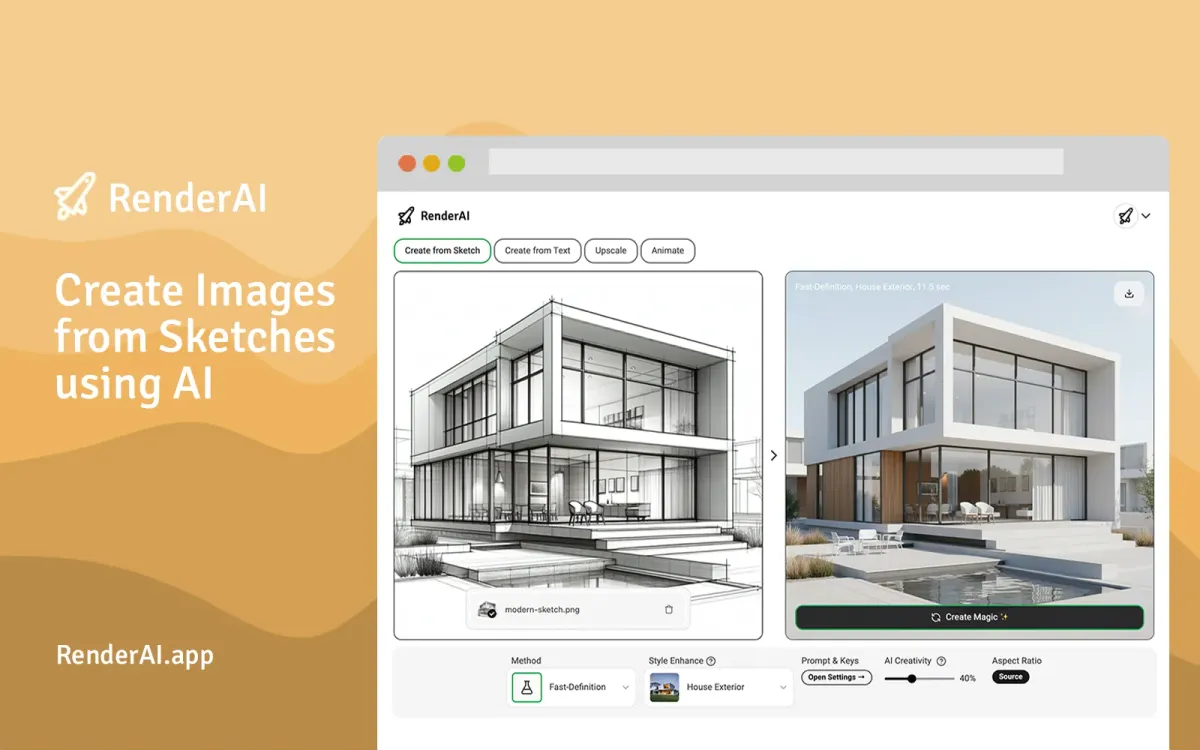Screen dimensions: 1200x750
Task: Click the yellow browser window dot
Action: tap(432, 163)
